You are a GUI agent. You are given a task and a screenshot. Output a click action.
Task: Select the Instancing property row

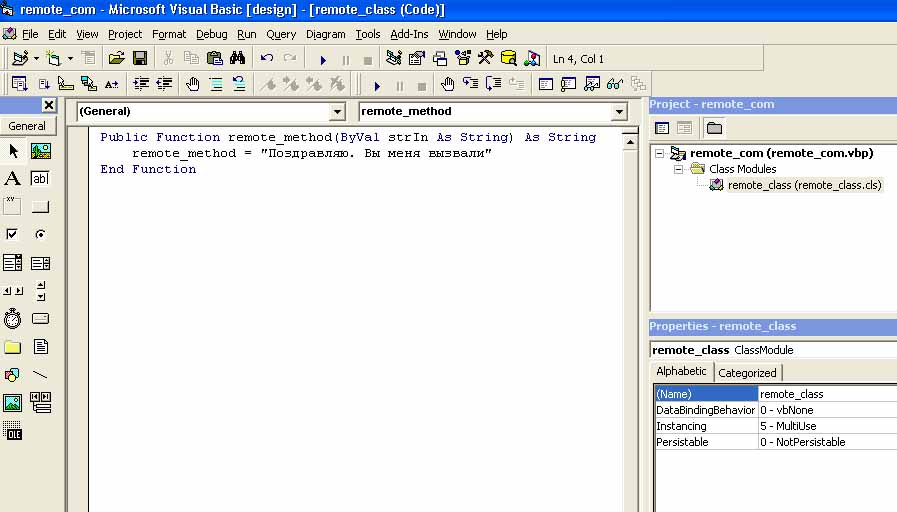tap(776, 426)
